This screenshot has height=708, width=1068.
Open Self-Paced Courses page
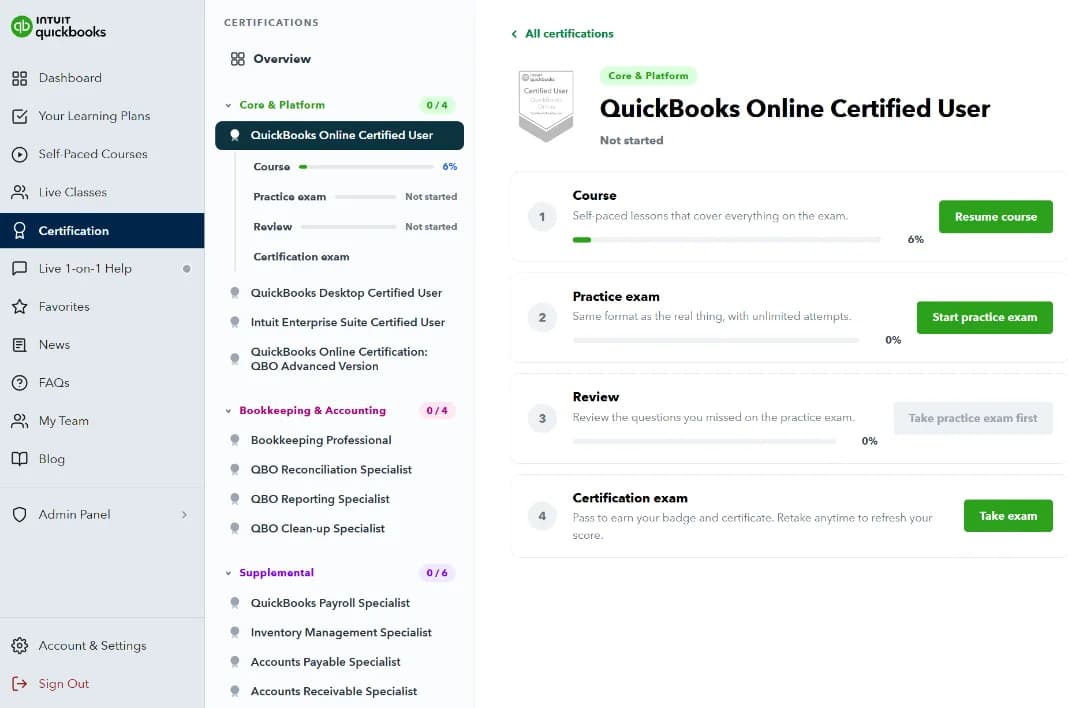click(x=102, y=155)
